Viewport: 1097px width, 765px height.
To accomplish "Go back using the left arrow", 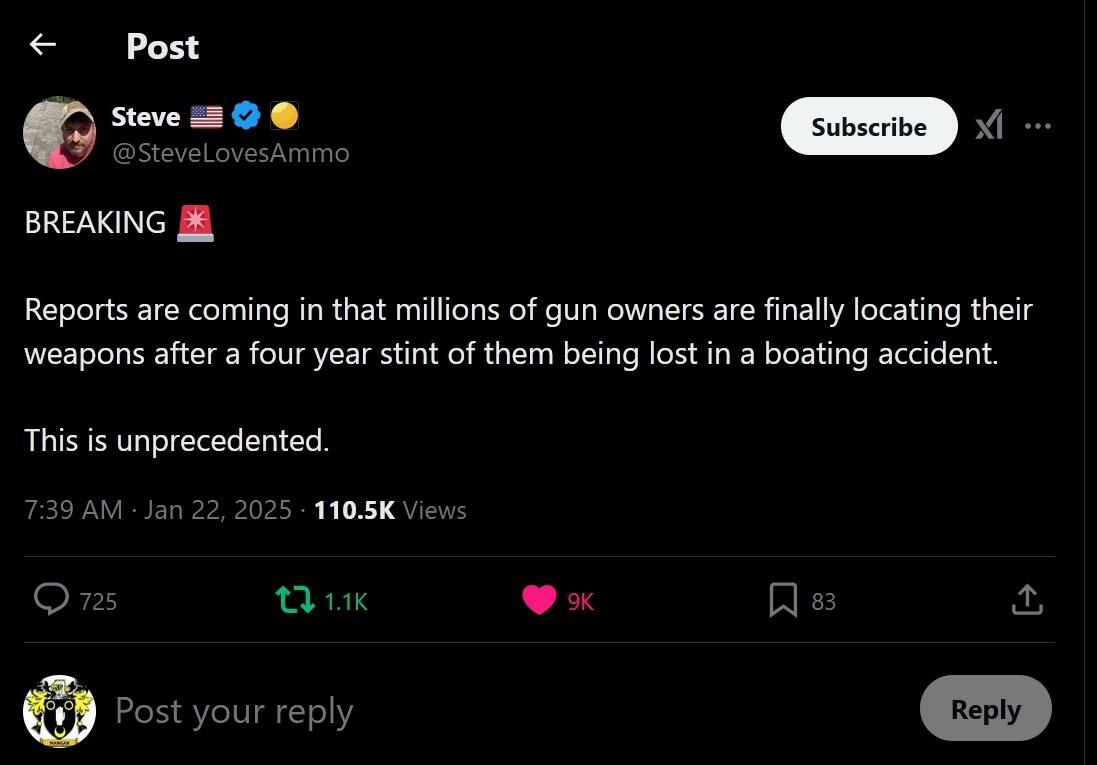I will point(42,45).
